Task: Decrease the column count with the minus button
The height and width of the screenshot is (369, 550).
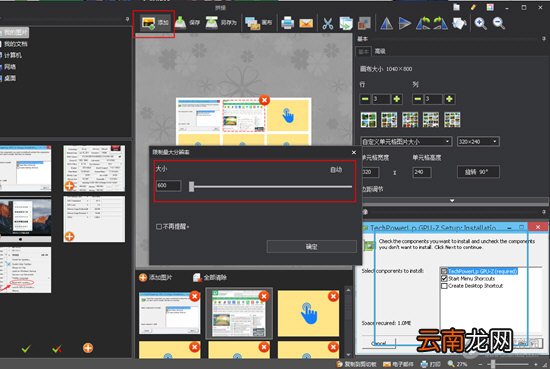Action: pos(417,99)
